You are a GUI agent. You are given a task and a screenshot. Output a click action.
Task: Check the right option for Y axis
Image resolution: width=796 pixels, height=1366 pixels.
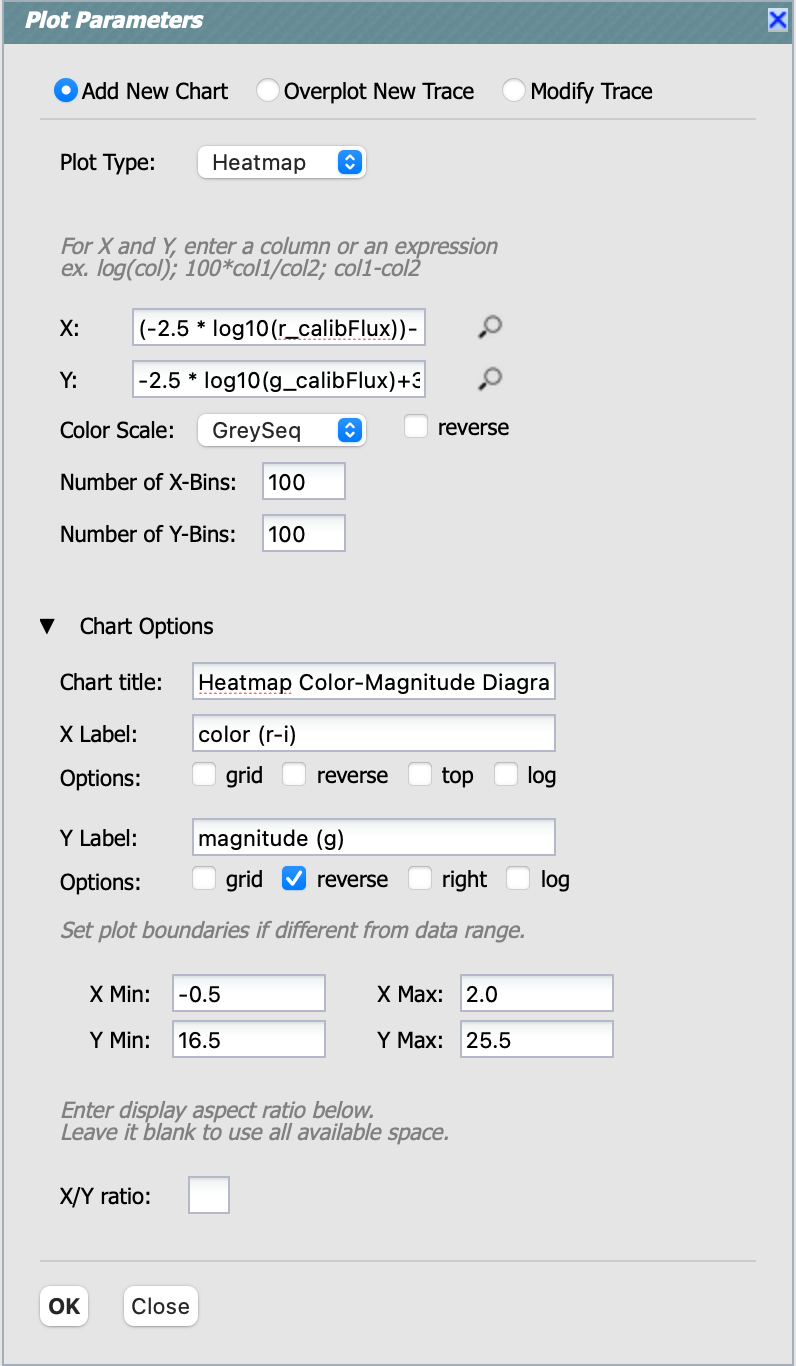[x=420, y=879]
